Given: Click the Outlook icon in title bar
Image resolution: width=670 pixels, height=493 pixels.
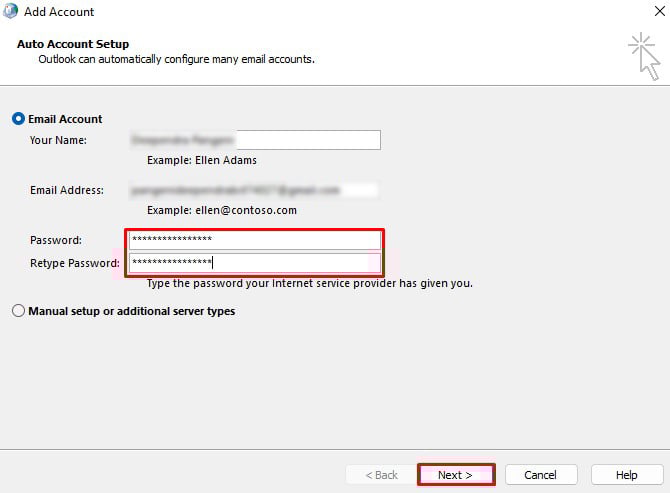Looking at the screenshot, I should point(10,11).
